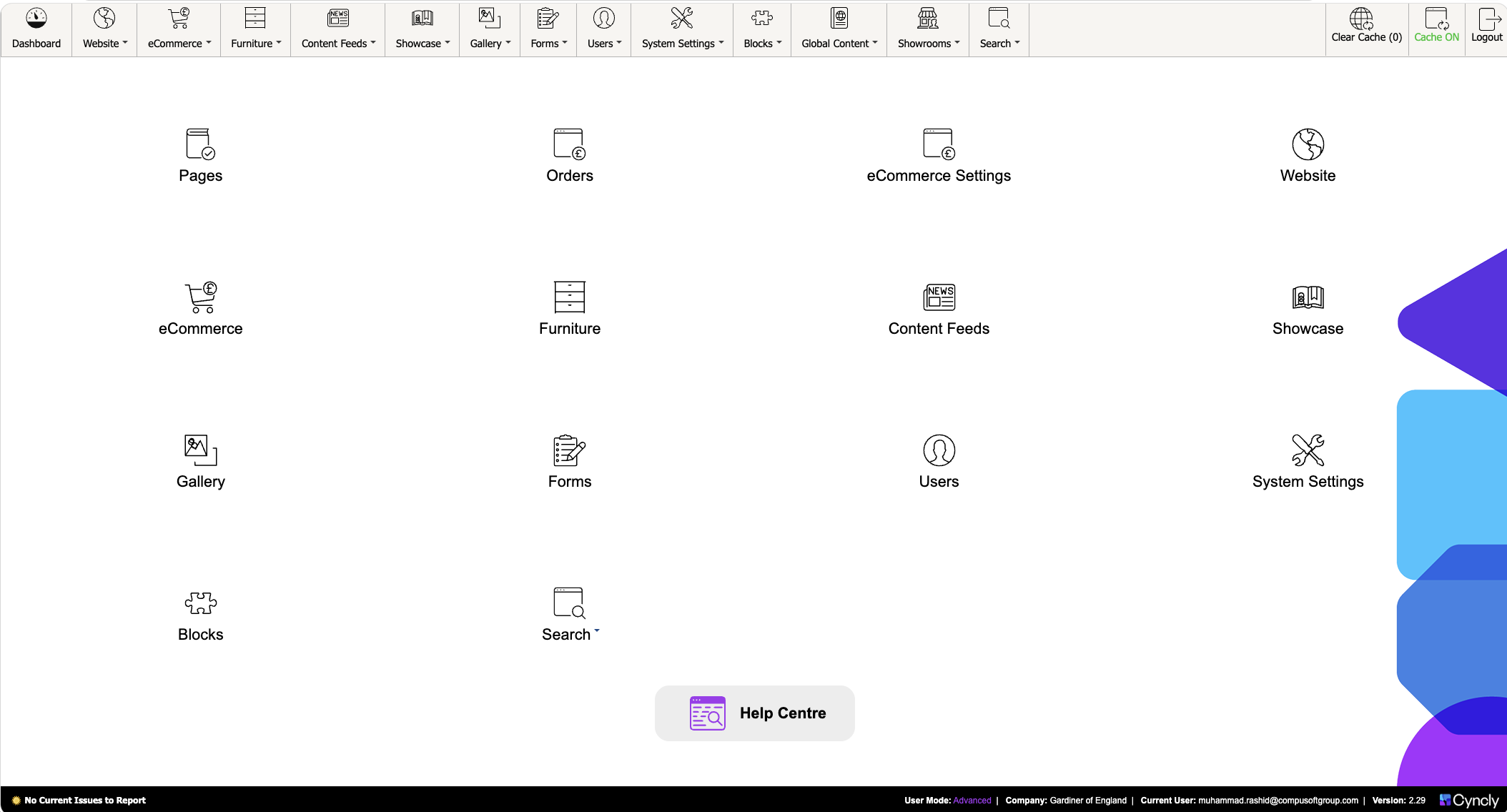Click the Showcase tile label
1507x812 pixels.
point(1308,329)
